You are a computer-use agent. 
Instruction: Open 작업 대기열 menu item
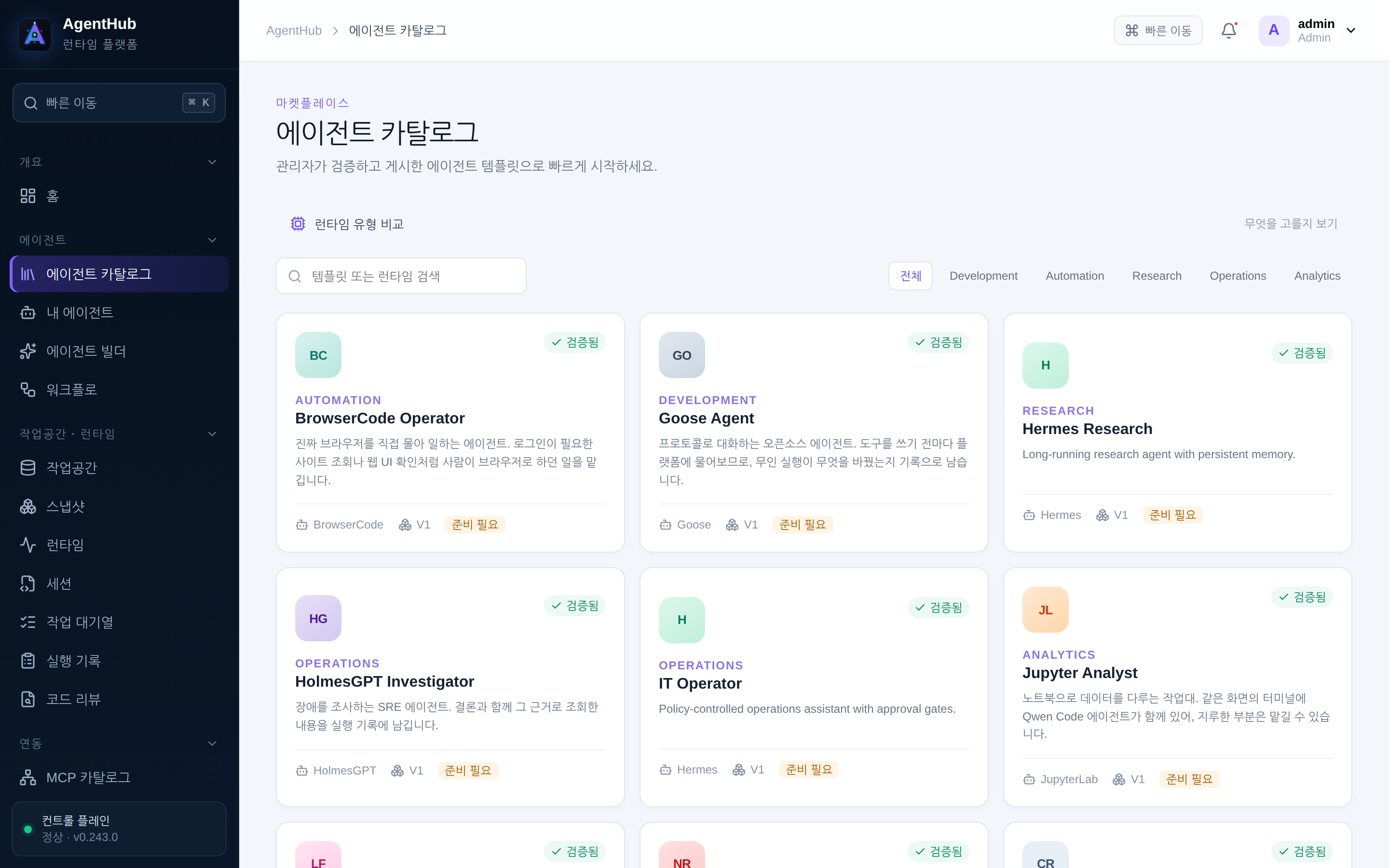tap(119, 622)
